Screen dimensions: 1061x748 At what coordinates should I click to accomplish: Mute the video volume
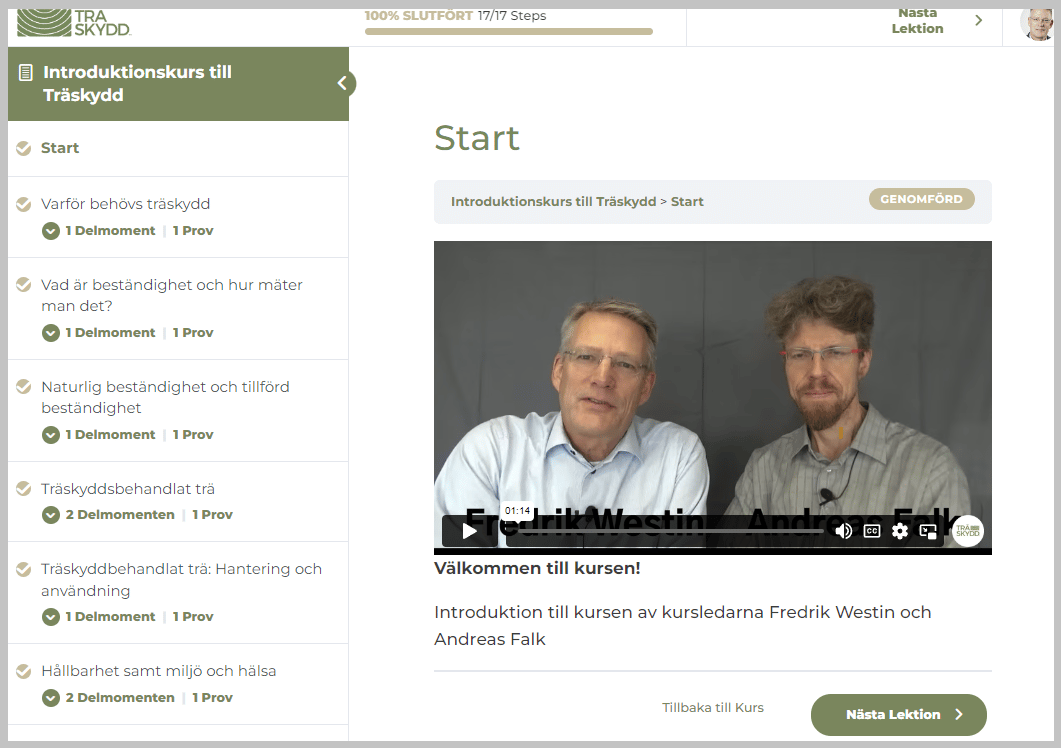[844, 531]
